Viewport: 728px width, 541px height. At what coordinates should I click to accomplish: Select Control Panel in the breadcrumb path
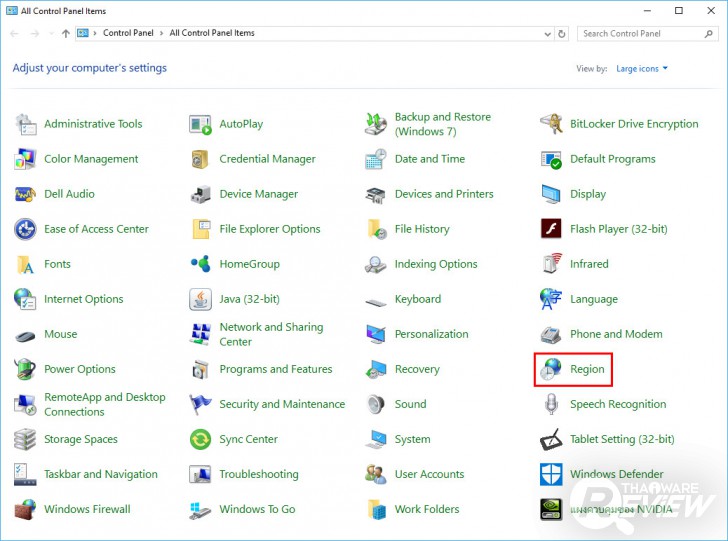[x=128, y=33]
